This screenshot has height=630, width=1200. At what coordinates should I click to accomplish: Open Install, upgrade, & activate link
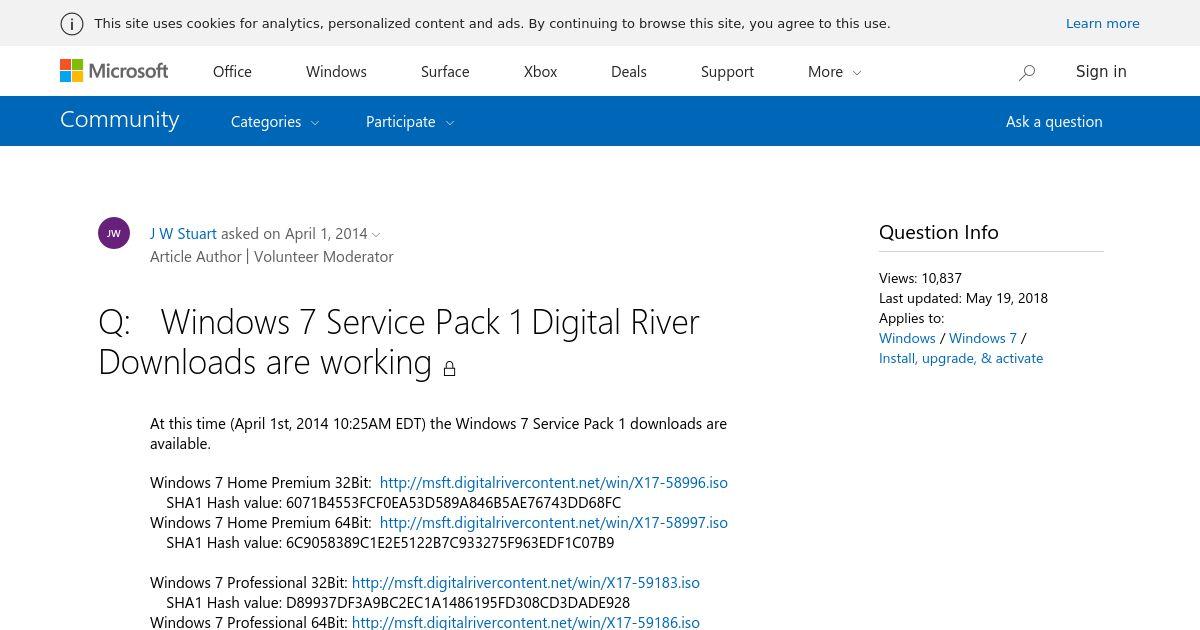[961, 358]
